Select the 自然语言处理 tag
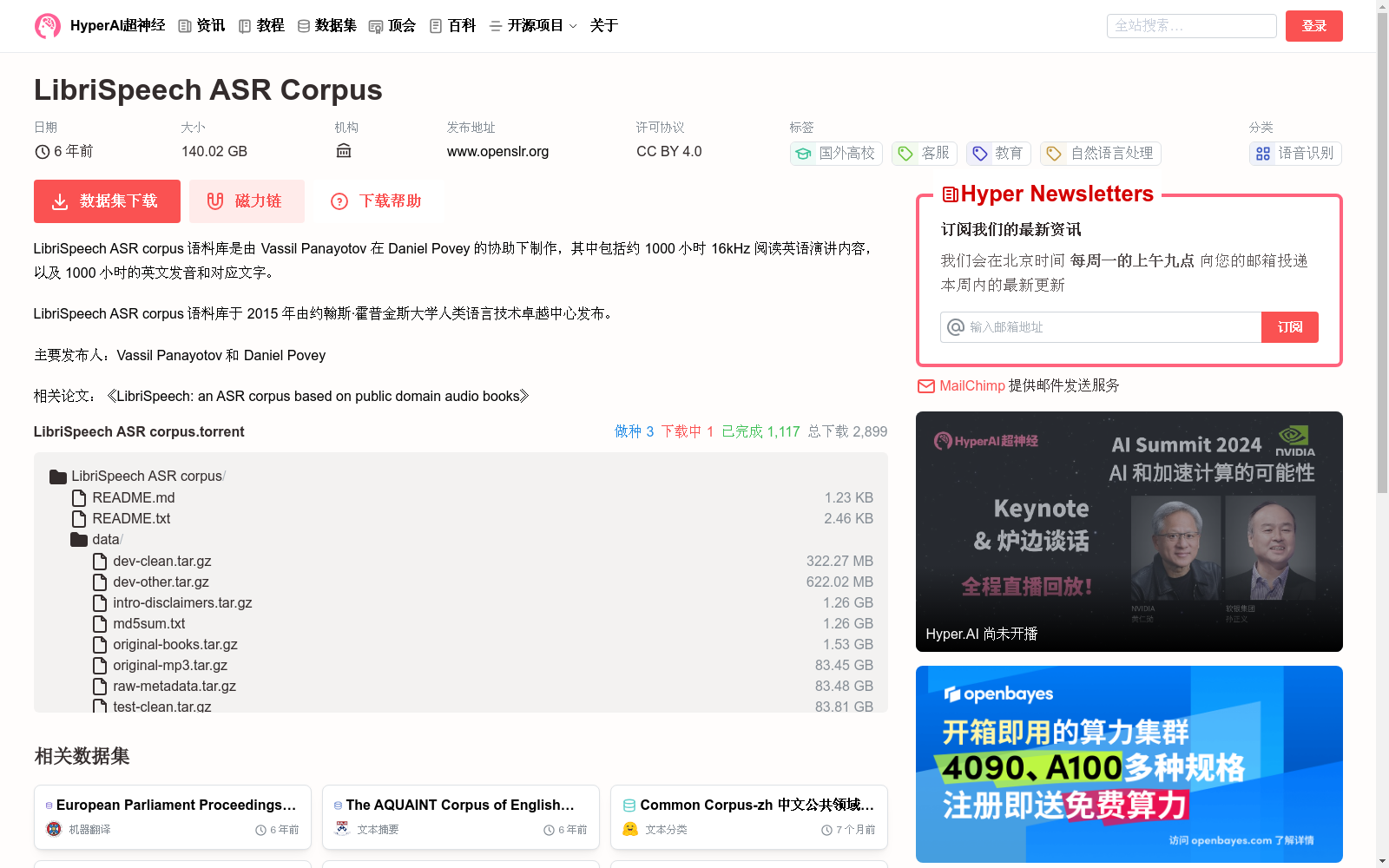Viewport: 1389px width, 868px height. [1101, 154]
